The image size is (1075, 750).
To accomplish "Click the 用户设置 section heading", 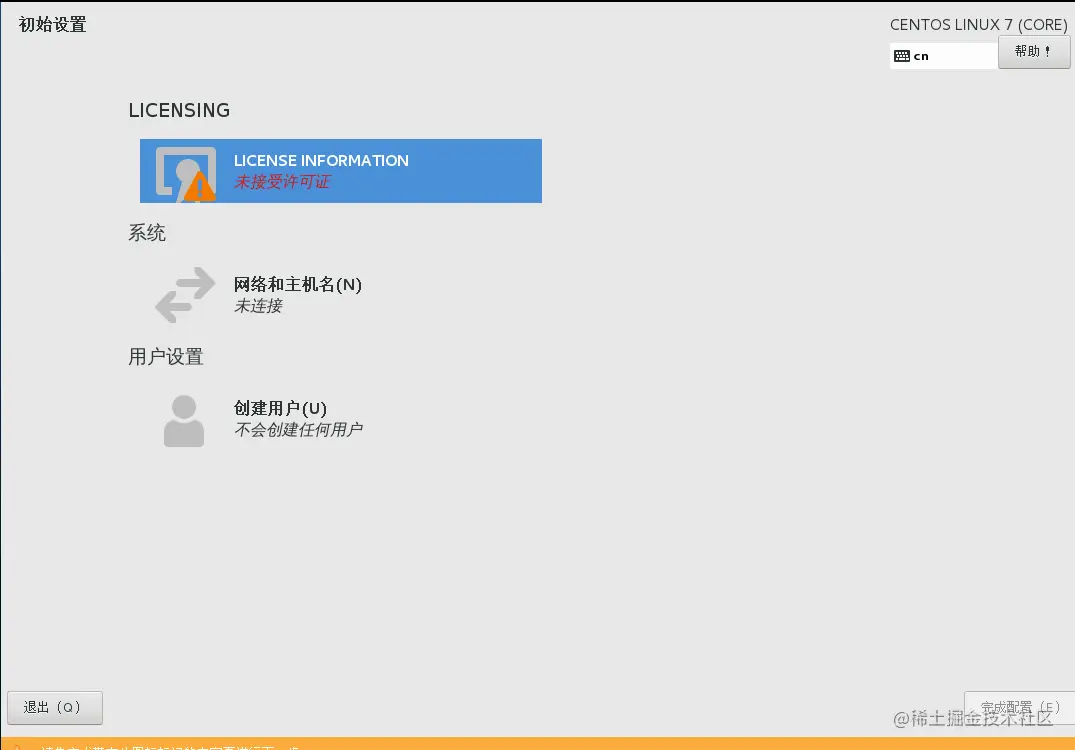I will (x=166, y=356).
